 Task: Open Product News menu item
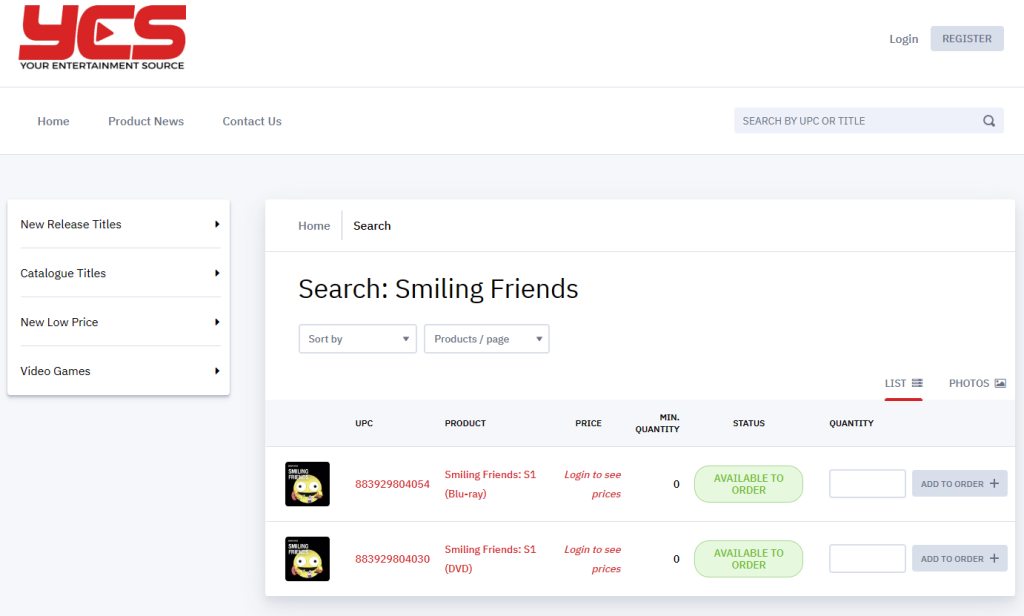(146, 121)
